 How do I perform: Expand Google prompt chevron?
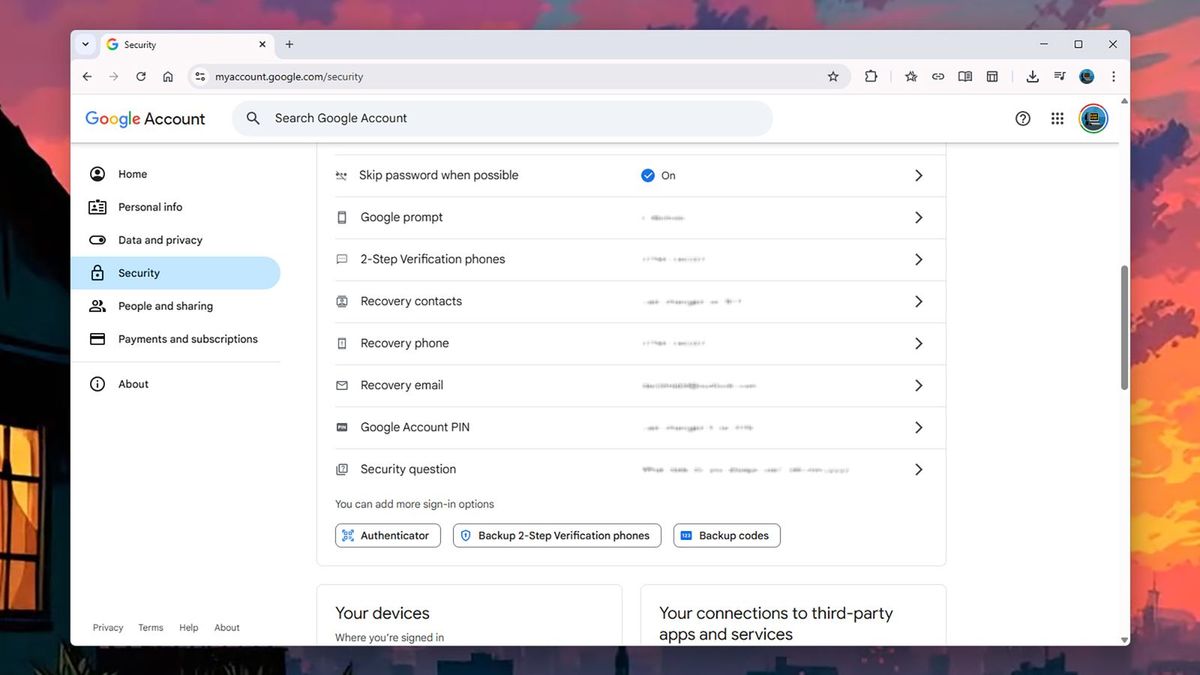pyautogui.click(x=918, y=217)
